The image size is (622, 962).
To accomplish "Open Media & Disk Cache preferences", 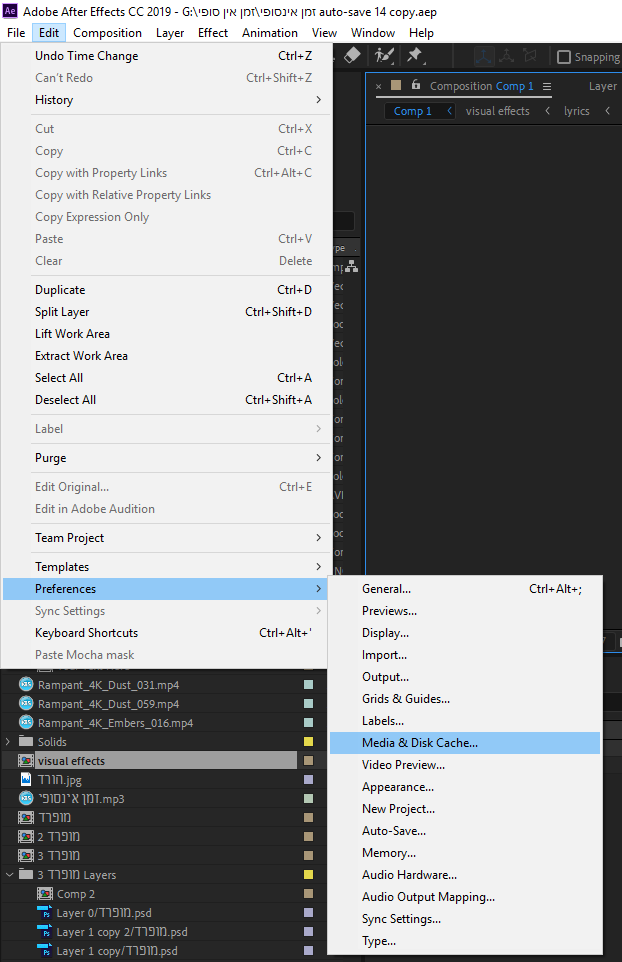I will click(420, 743).
